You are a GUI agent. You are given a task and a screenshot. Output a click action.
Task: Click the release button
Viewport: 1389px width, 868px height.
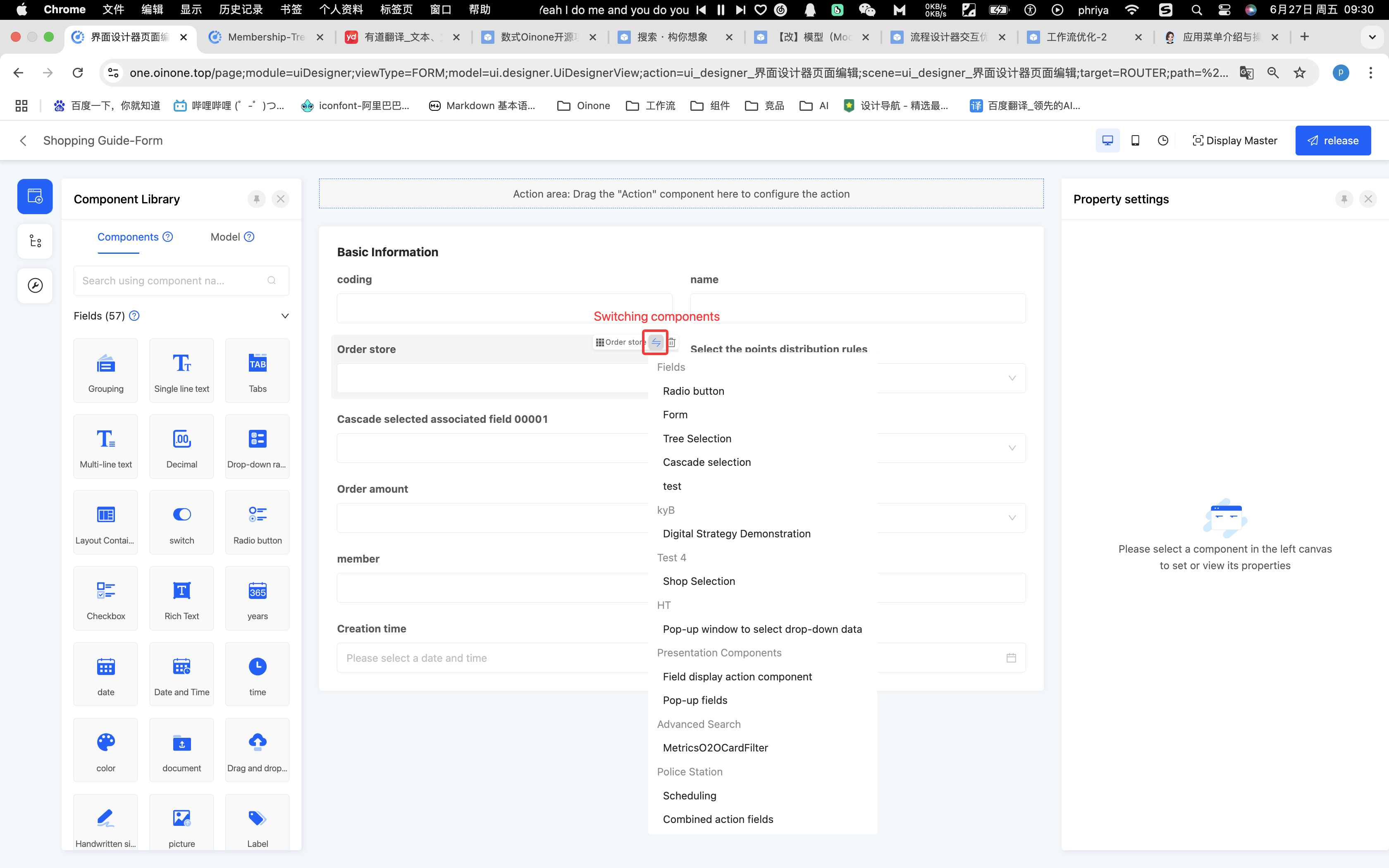click(1332, 141)
